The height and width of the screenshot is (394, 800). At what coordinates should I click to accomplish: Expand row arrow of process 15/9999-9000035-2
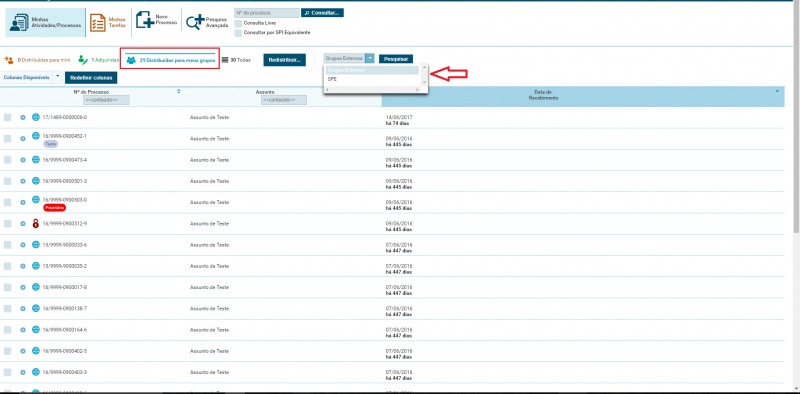[x=22, y=266]
